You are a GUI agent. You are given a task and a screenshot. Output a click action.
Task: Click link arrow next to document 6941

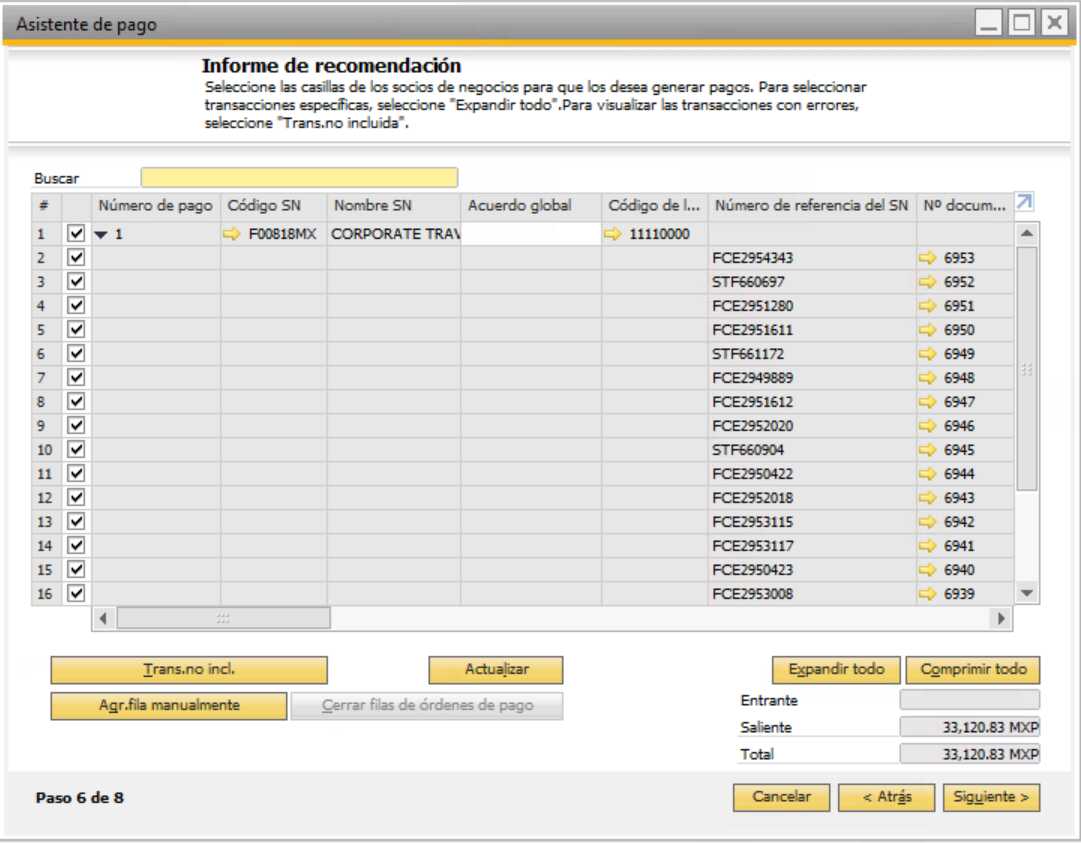927,545
